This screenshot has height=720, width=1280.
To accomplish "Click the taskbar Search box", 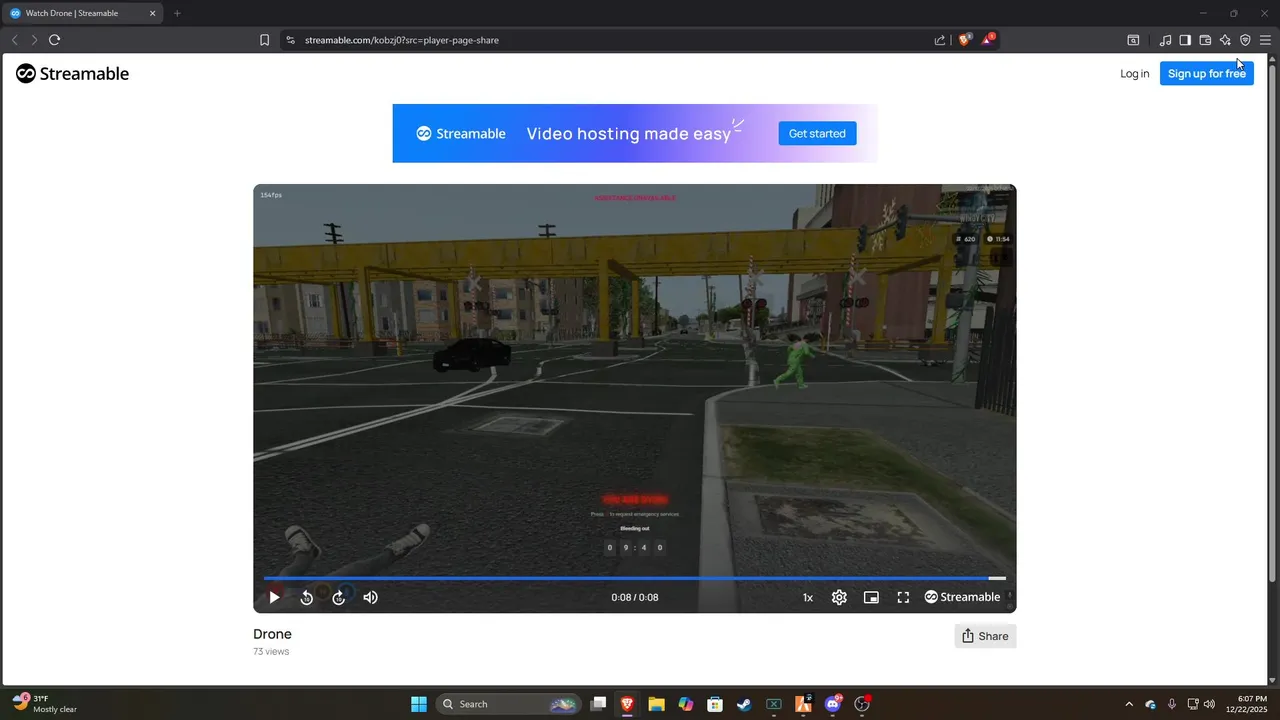I will [510, 704].
